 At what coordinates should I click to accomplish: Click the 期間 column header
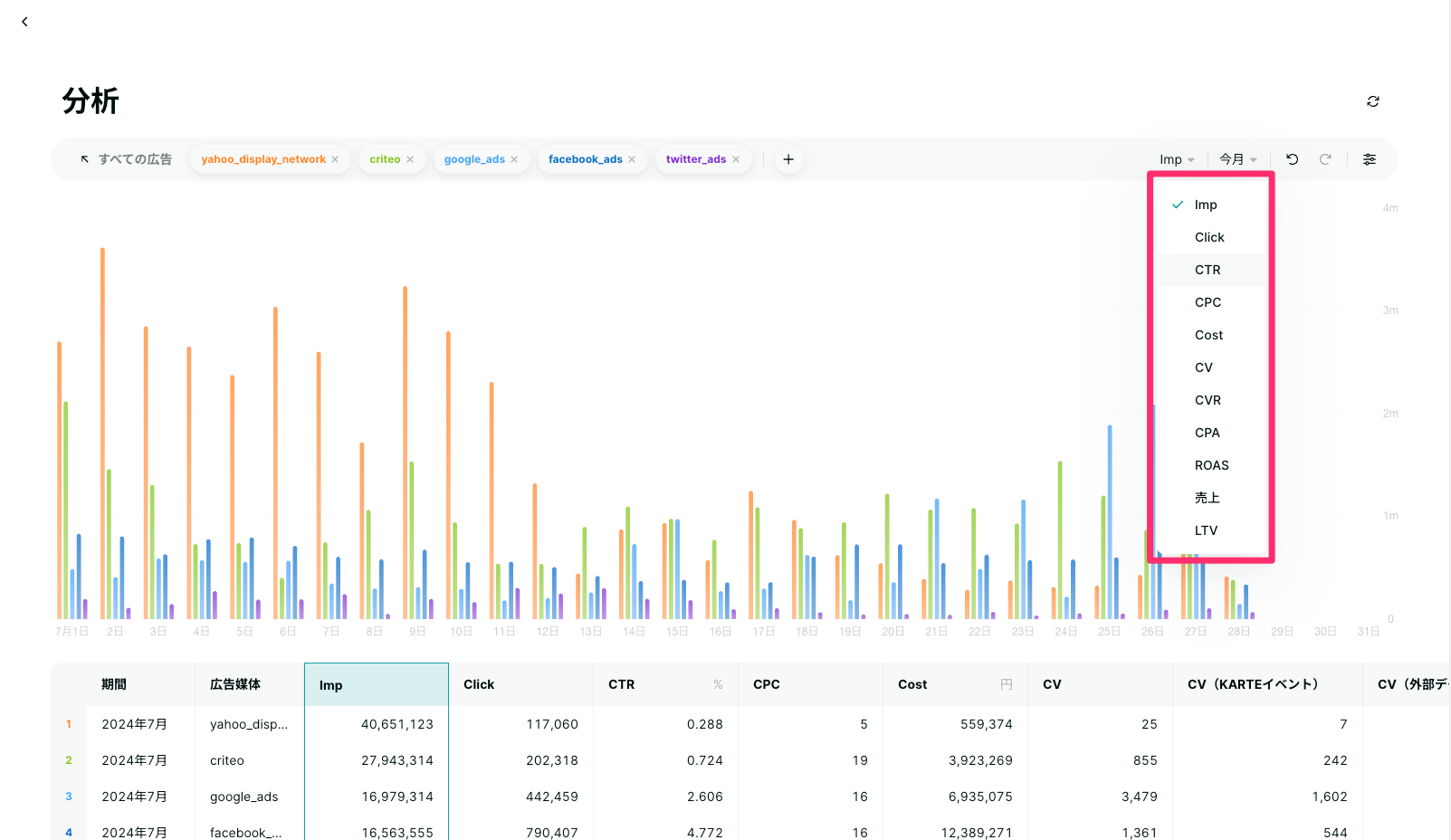point(141,684)
